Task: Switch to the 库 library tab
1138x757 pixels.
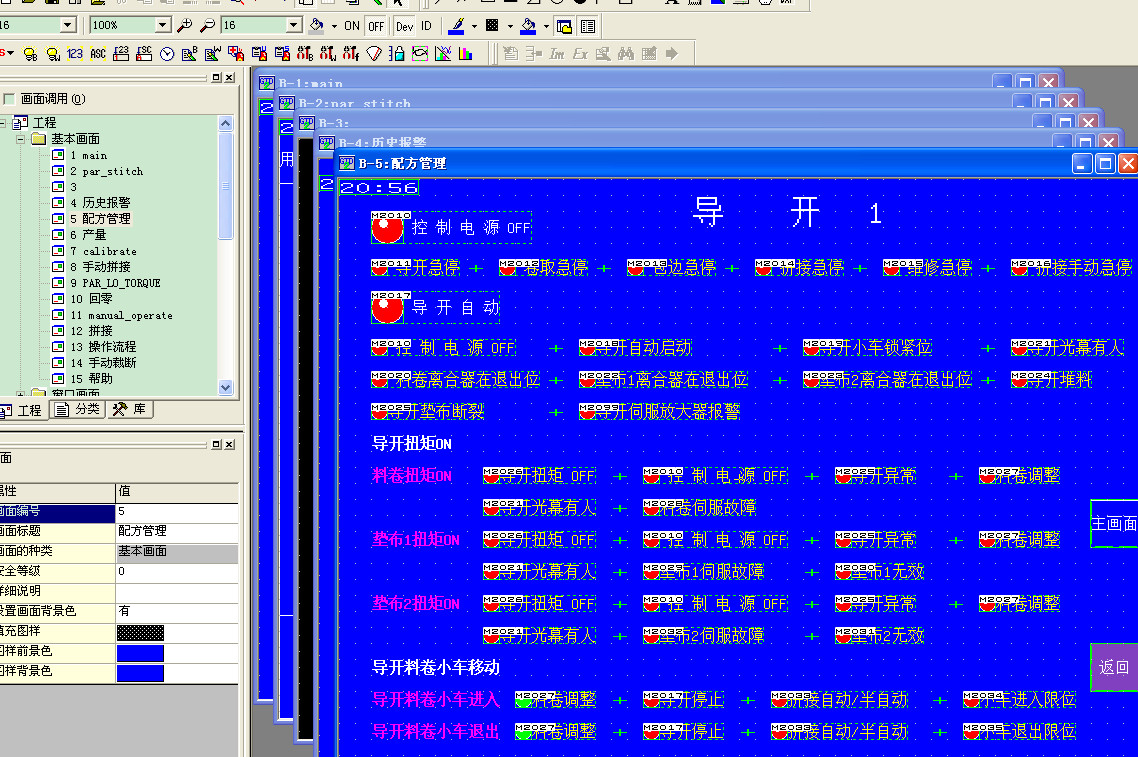Action: (129, 409)
